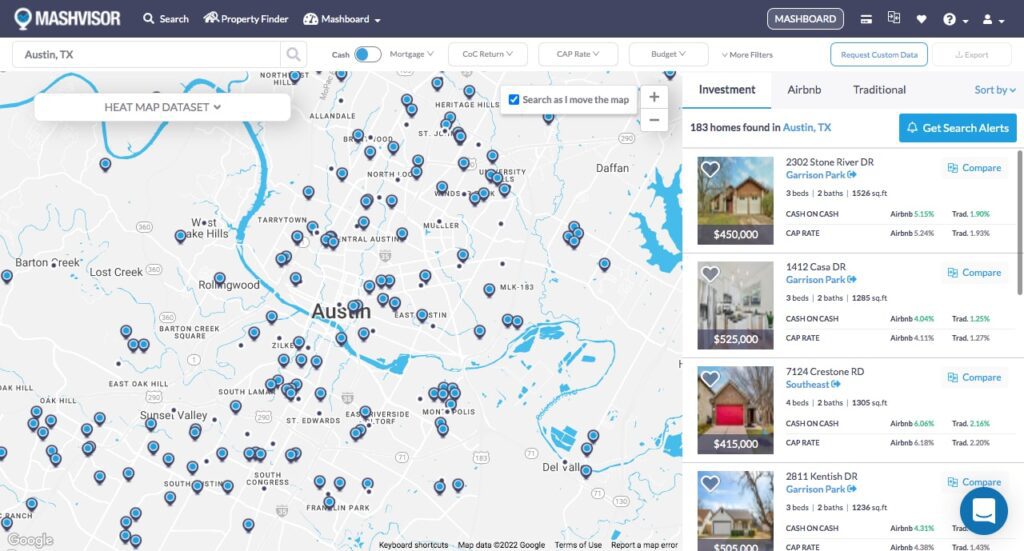
Task: Open the 2302 Stone River DR photo
Action: pos(735,200)
